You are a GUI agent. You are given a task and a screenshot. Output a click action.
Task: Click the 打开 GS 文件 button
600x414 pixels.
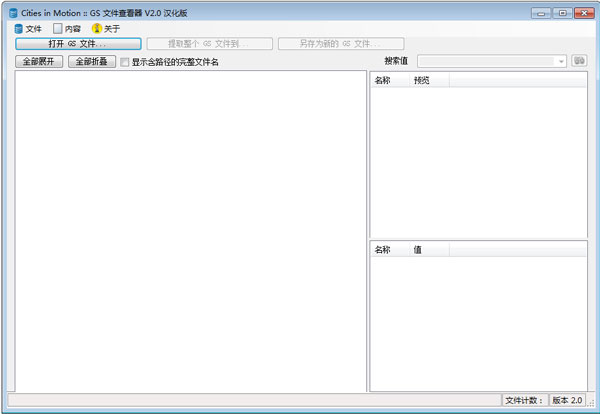(78, 44)
